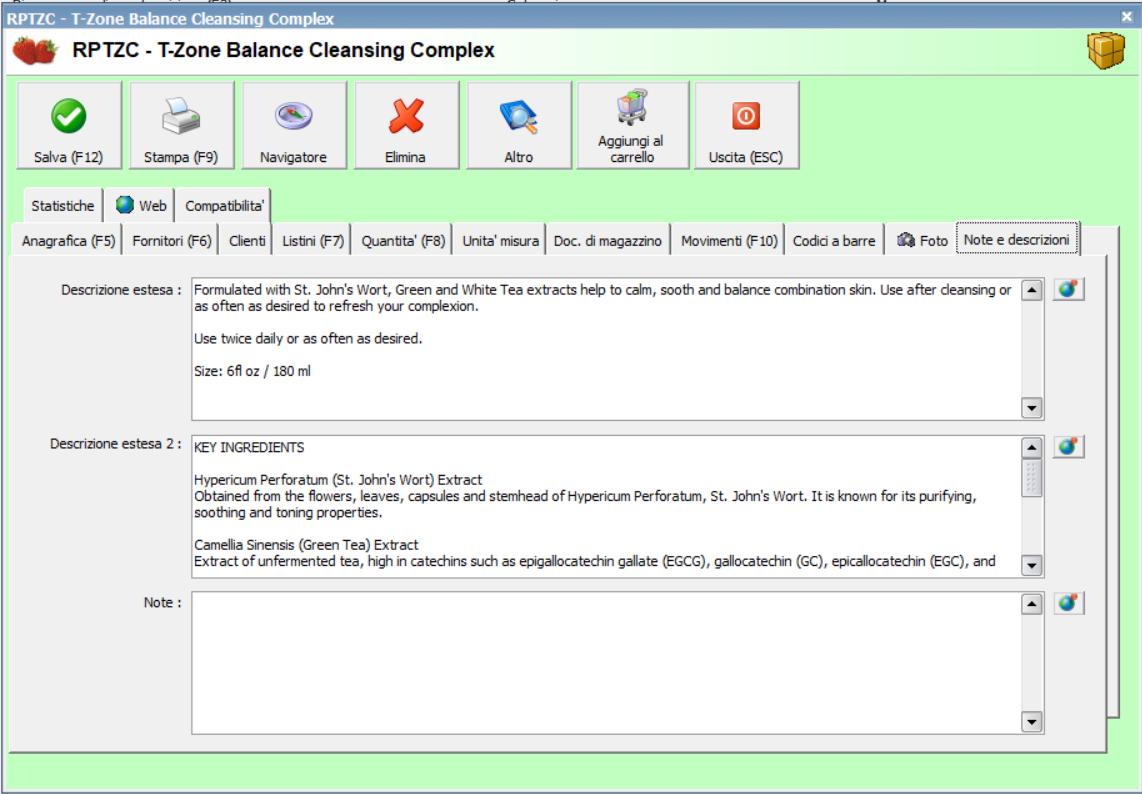Exit using the Uscita (ESC) button
The height and width of the screenshot is (794, 1142).
(x=747, y=125)
